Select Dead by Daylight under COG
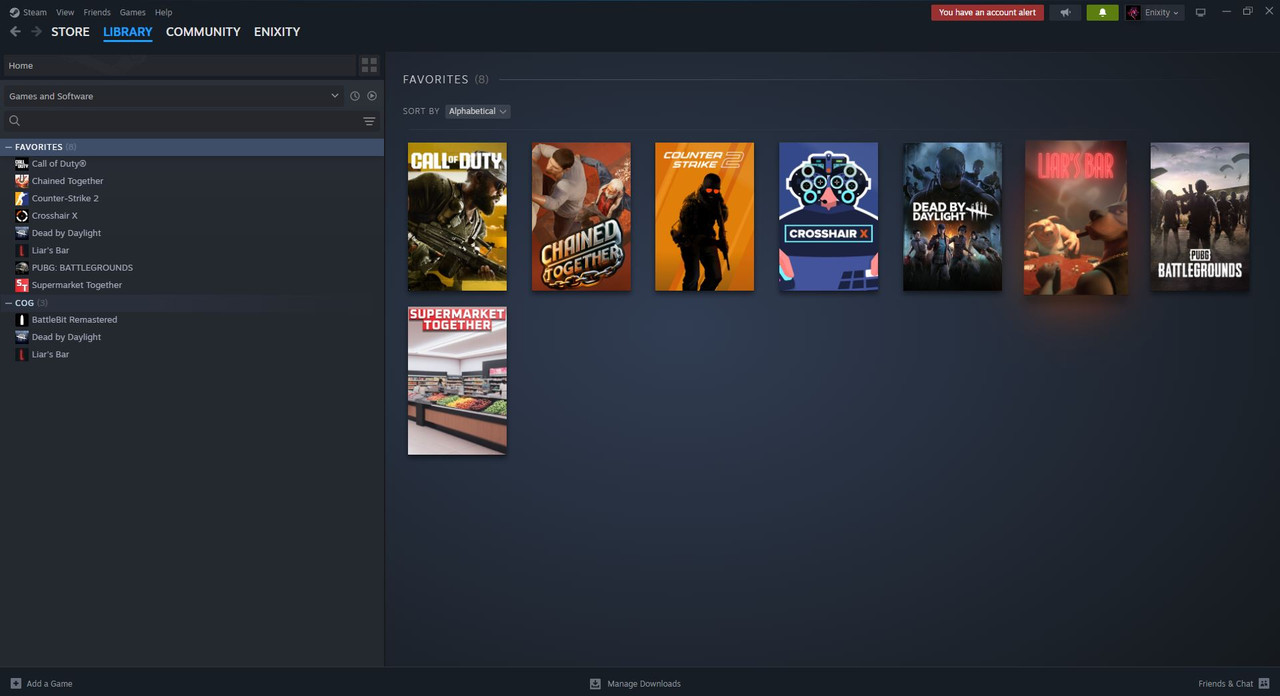 pyautogui.click(x=66, y=337)
